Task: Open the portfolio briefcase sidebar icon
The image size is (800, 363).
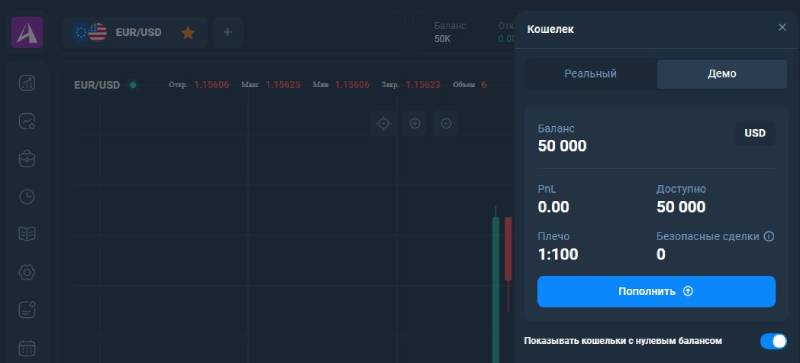Action: click(x=27, y=159)
